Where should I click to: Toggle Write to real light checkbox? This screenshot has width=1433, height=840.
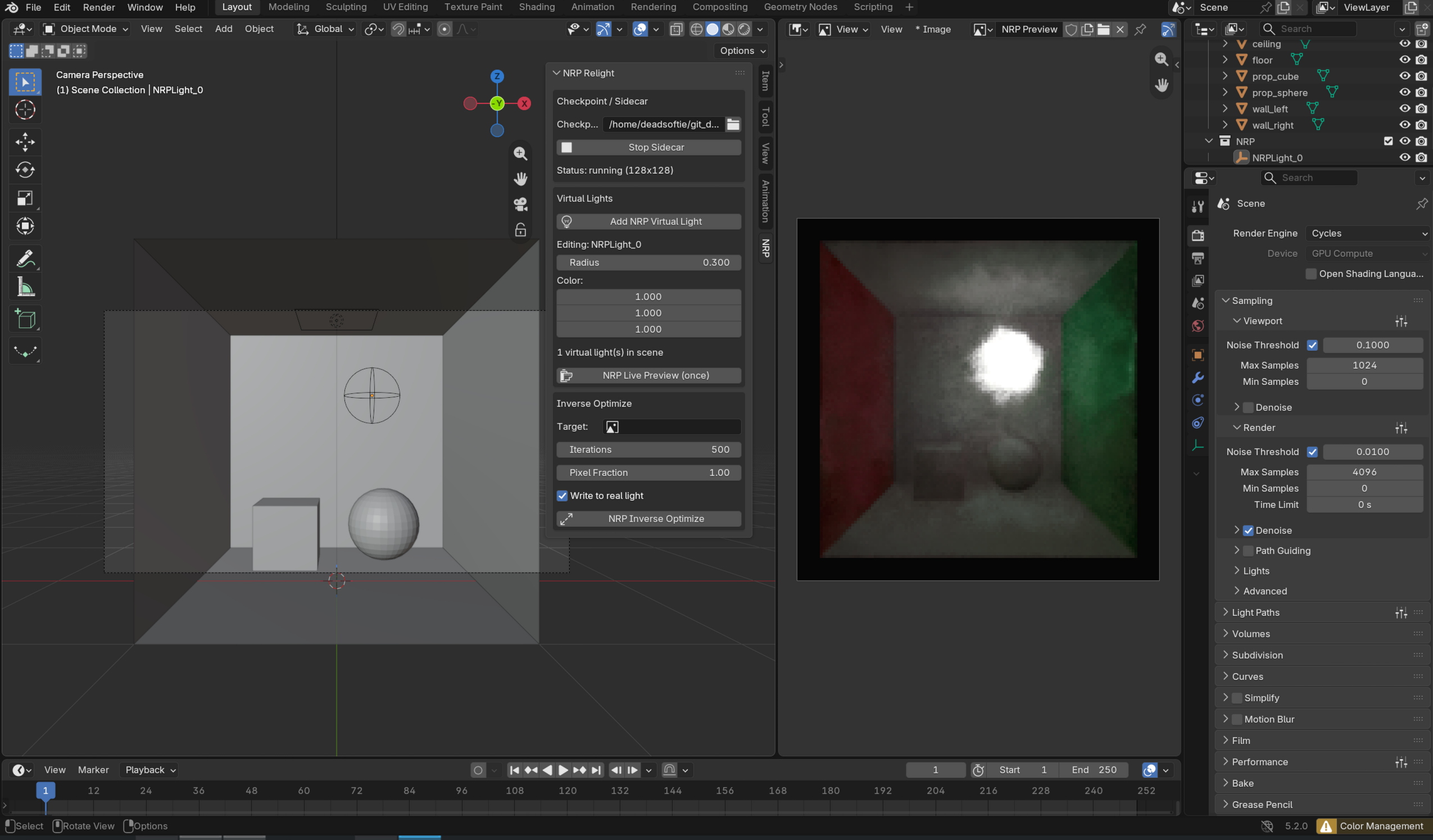tap(563, 496)
